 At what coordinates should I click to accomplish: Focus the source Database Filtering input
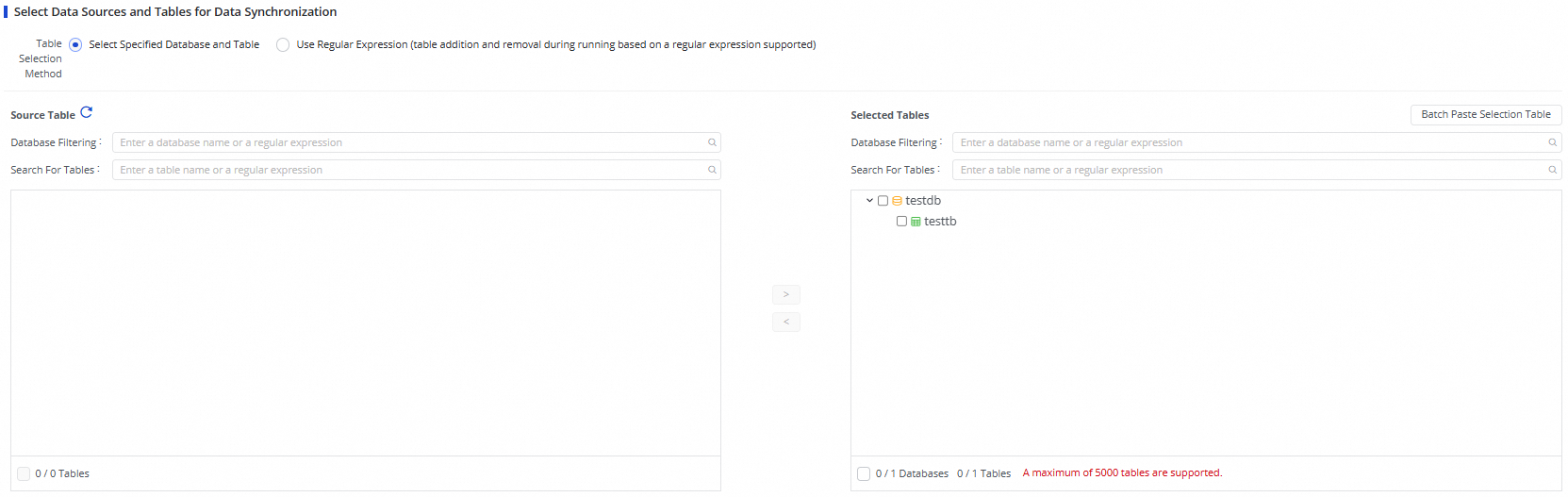(x=410, y=142)
